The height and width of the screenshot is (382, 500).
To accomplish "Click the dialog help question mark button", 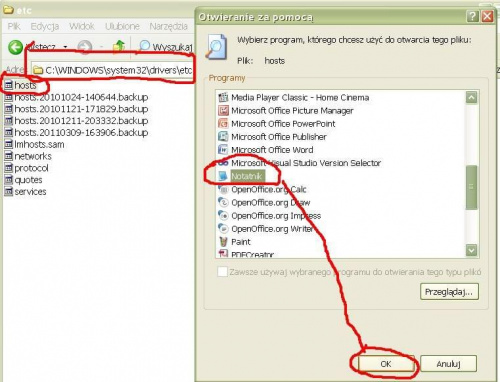I will pyautogui.click(x=473, y=16).
